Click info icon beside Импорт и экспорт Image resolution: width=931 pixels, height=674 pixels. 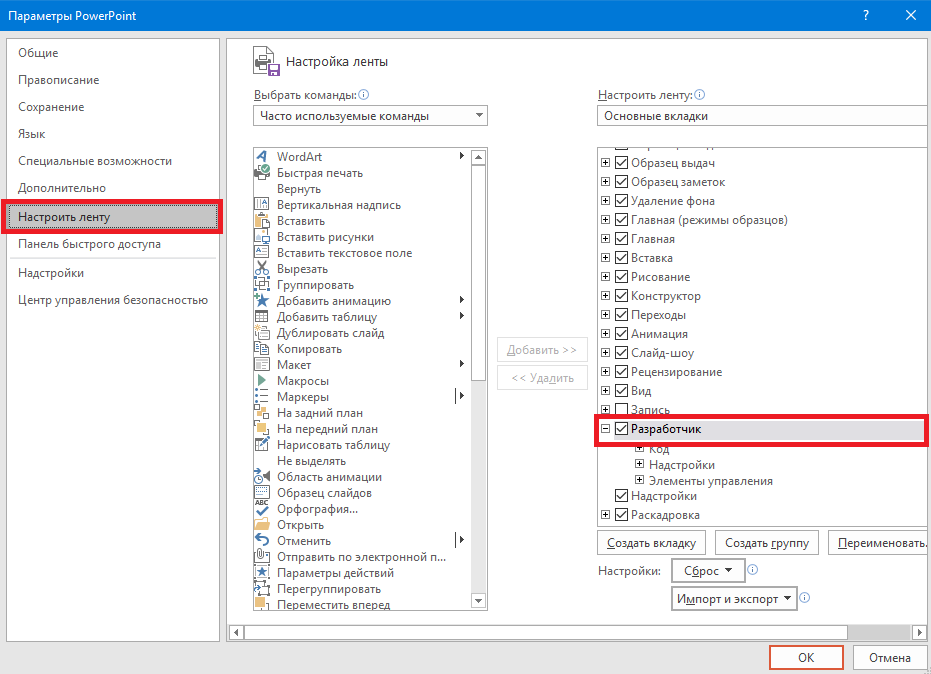point(805,597)
